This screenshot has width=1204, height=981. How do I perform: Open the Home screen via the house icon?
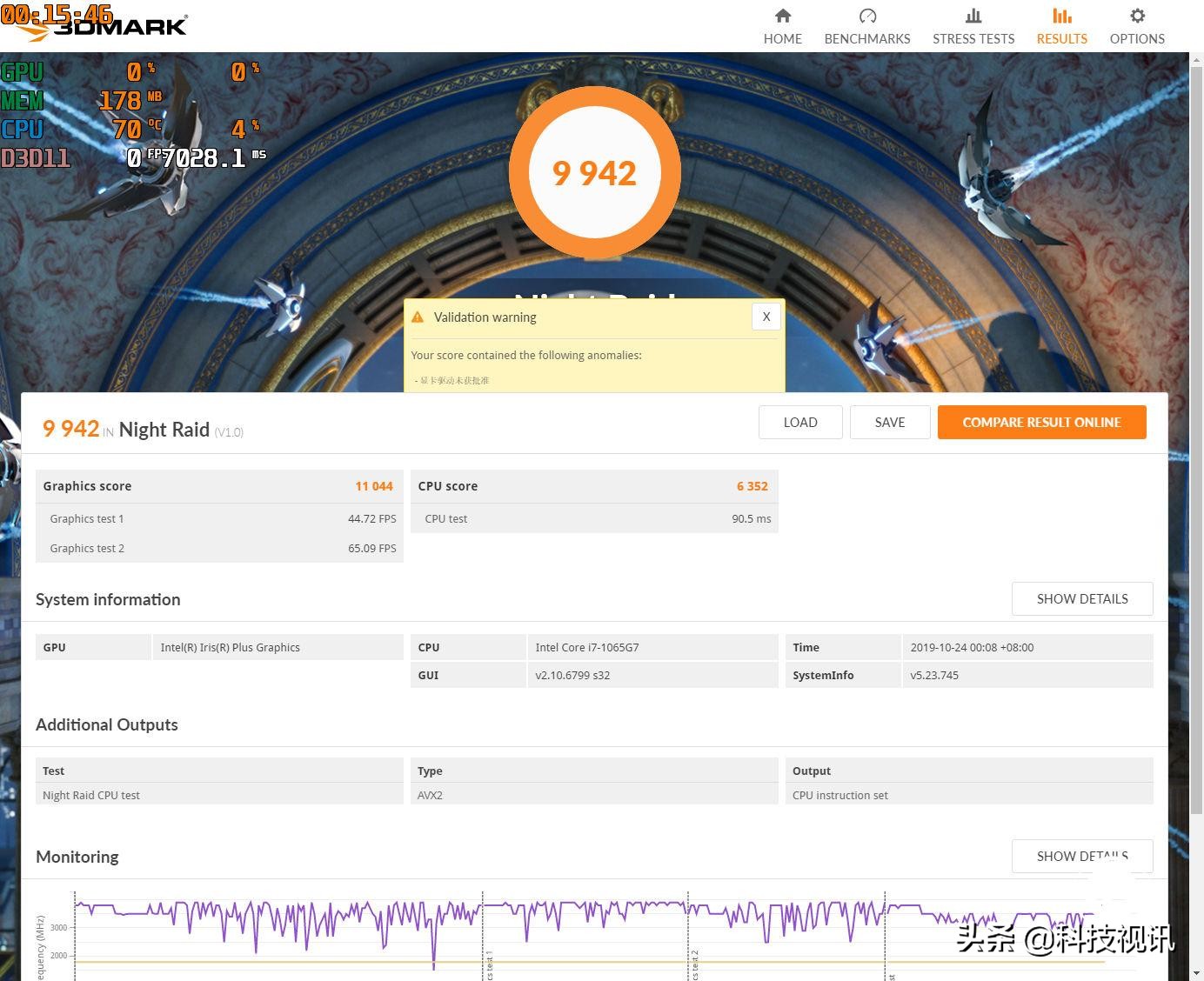click(x=782, y=15)
